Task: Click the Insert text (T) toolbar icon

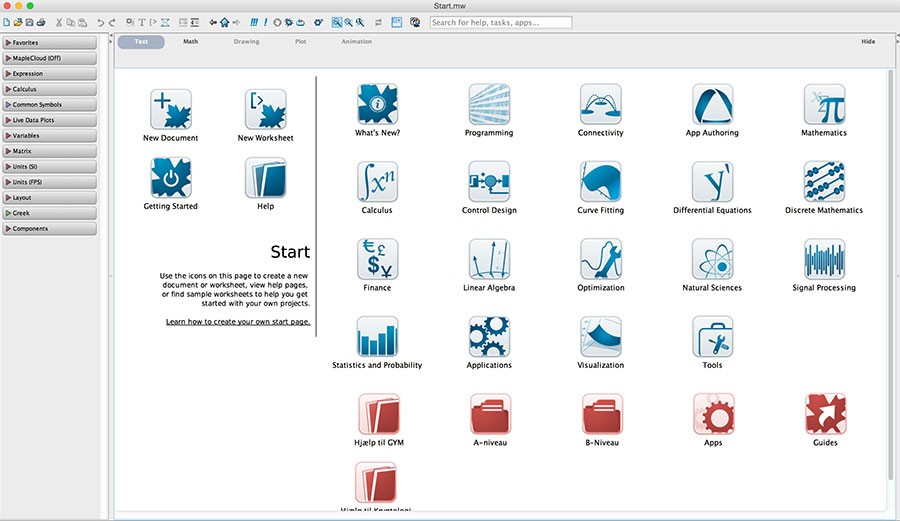Action: pos(142,22)
